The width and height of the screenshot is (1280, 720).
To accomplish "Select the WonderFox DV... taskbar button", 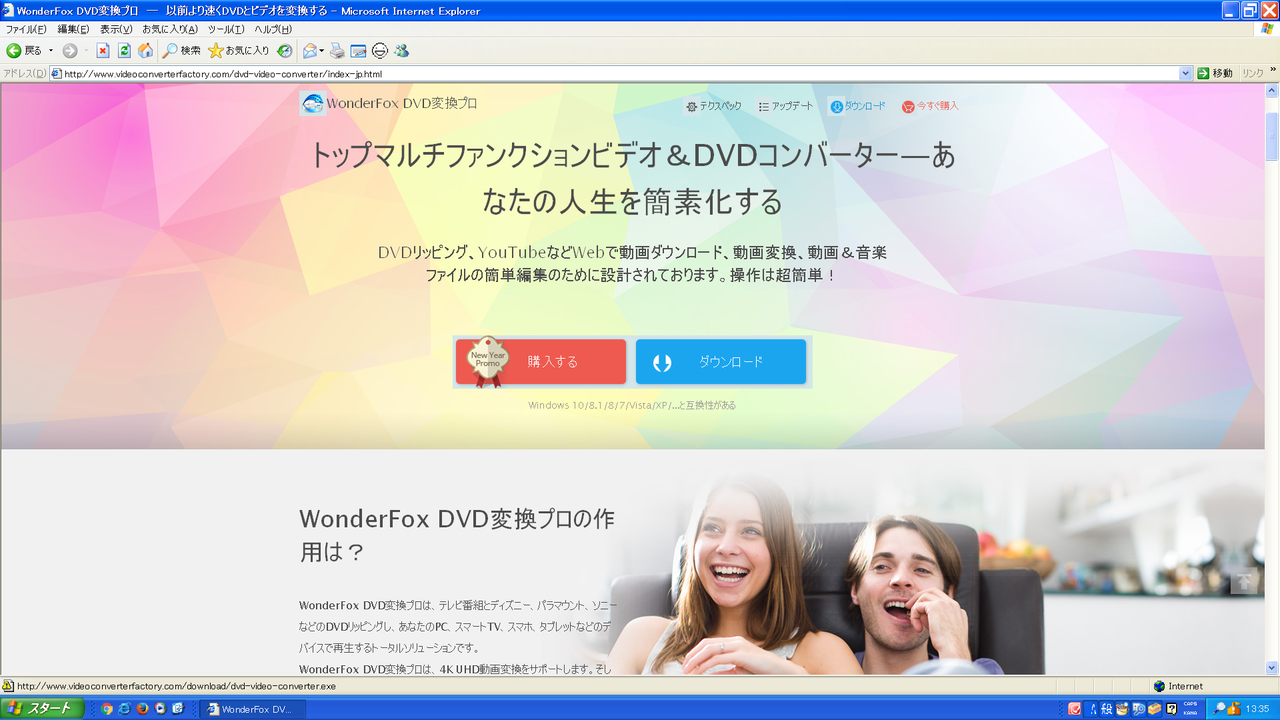I will [253, 709].
